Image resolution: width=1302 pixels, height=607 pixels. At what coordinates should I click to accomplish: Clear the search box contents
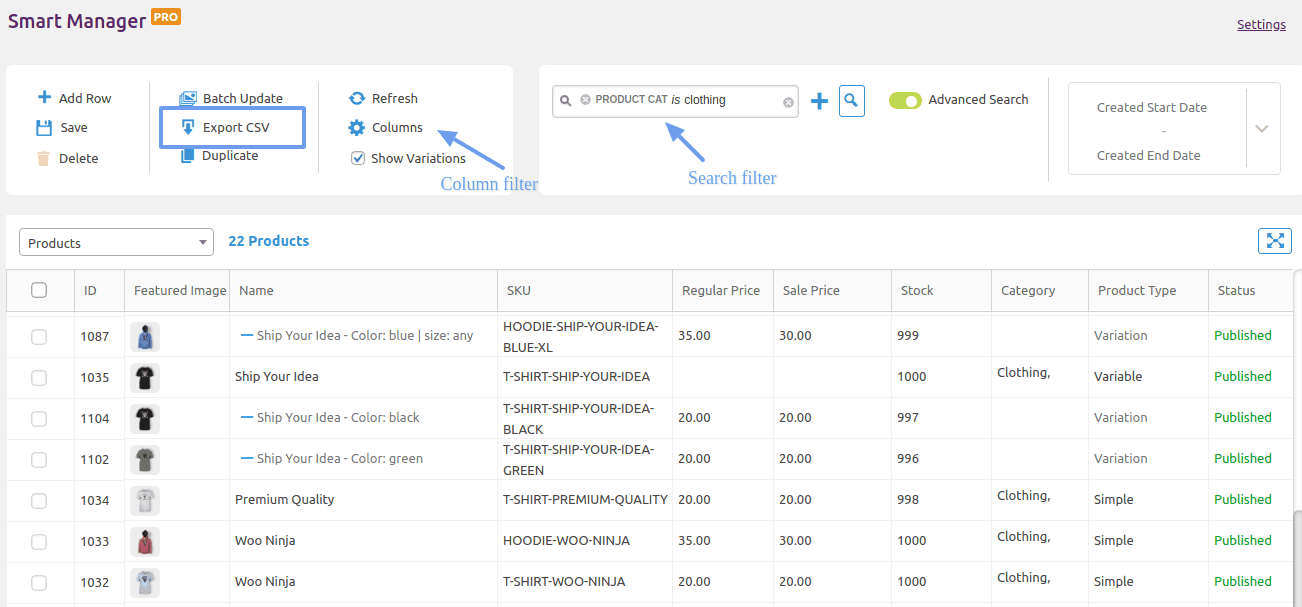point(788,102)
